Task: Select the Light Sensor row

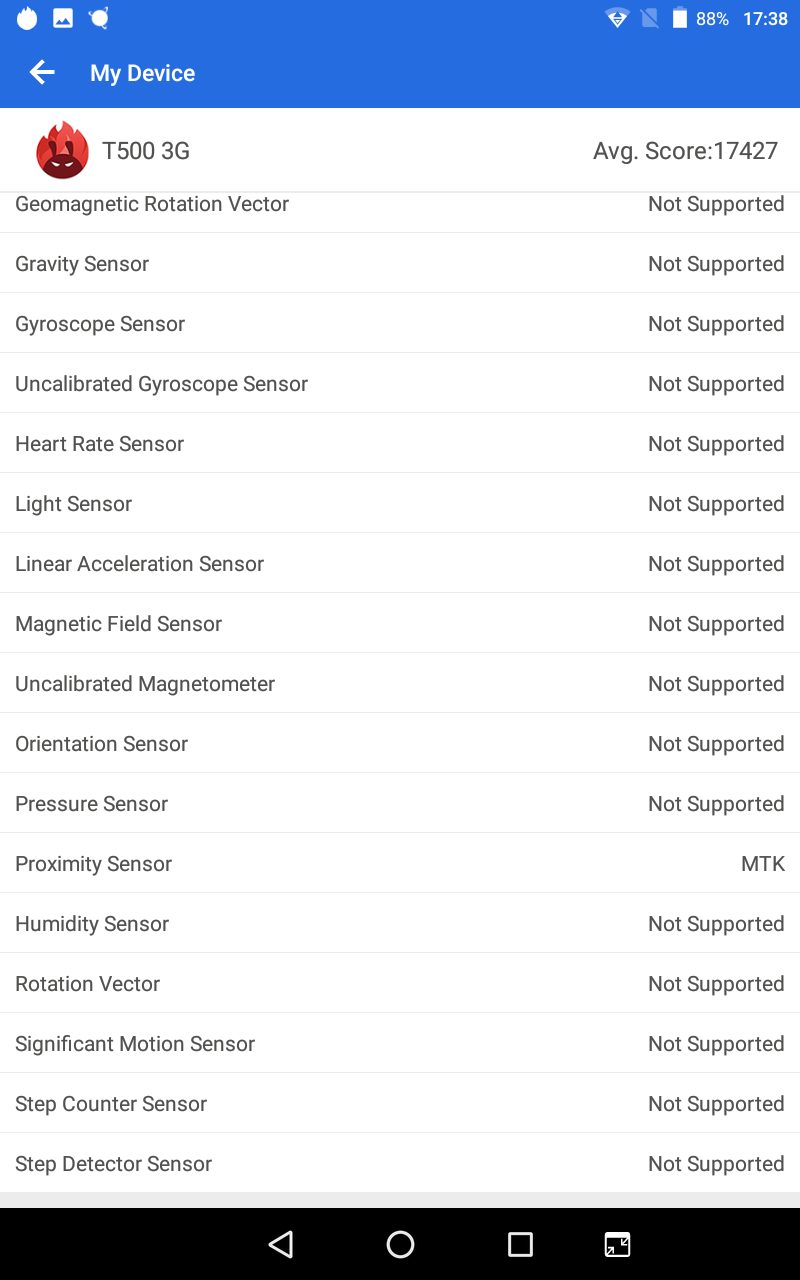Action: point(400,503)
